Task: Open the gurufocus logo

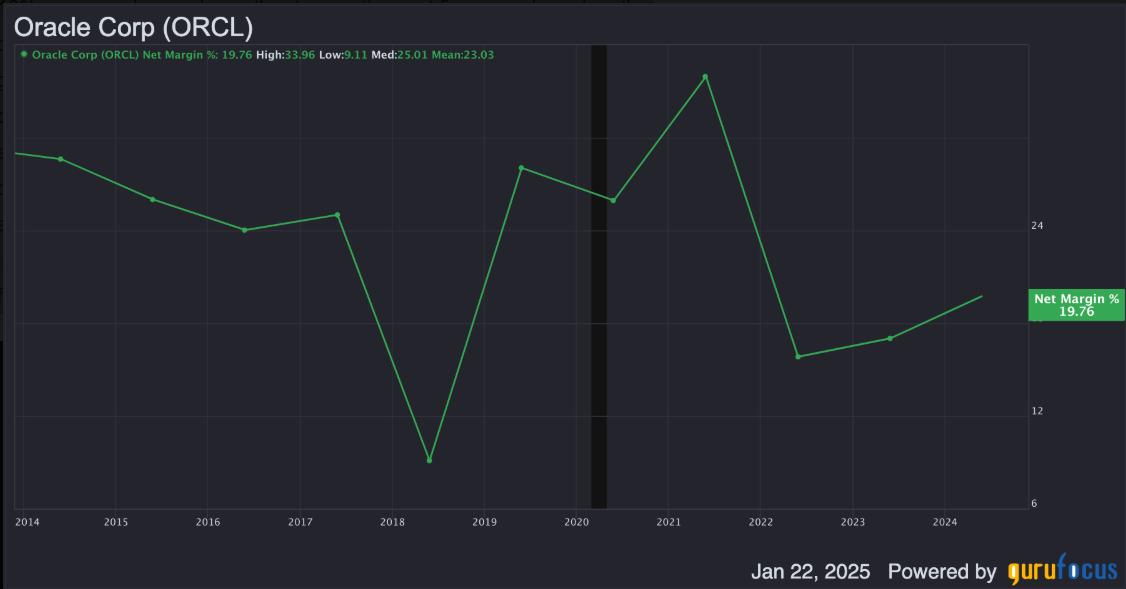Action: tap(1063, 570)
